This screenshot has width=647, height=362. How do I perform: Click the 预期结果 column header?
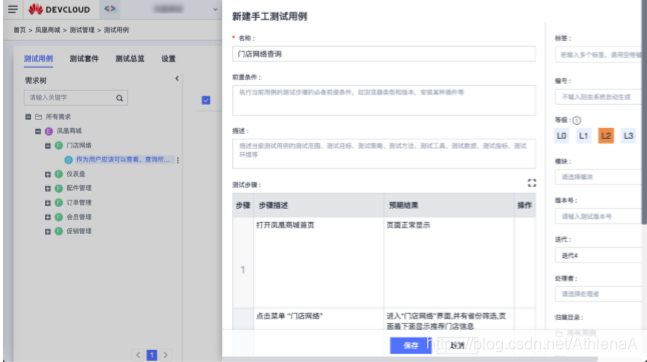404,205
